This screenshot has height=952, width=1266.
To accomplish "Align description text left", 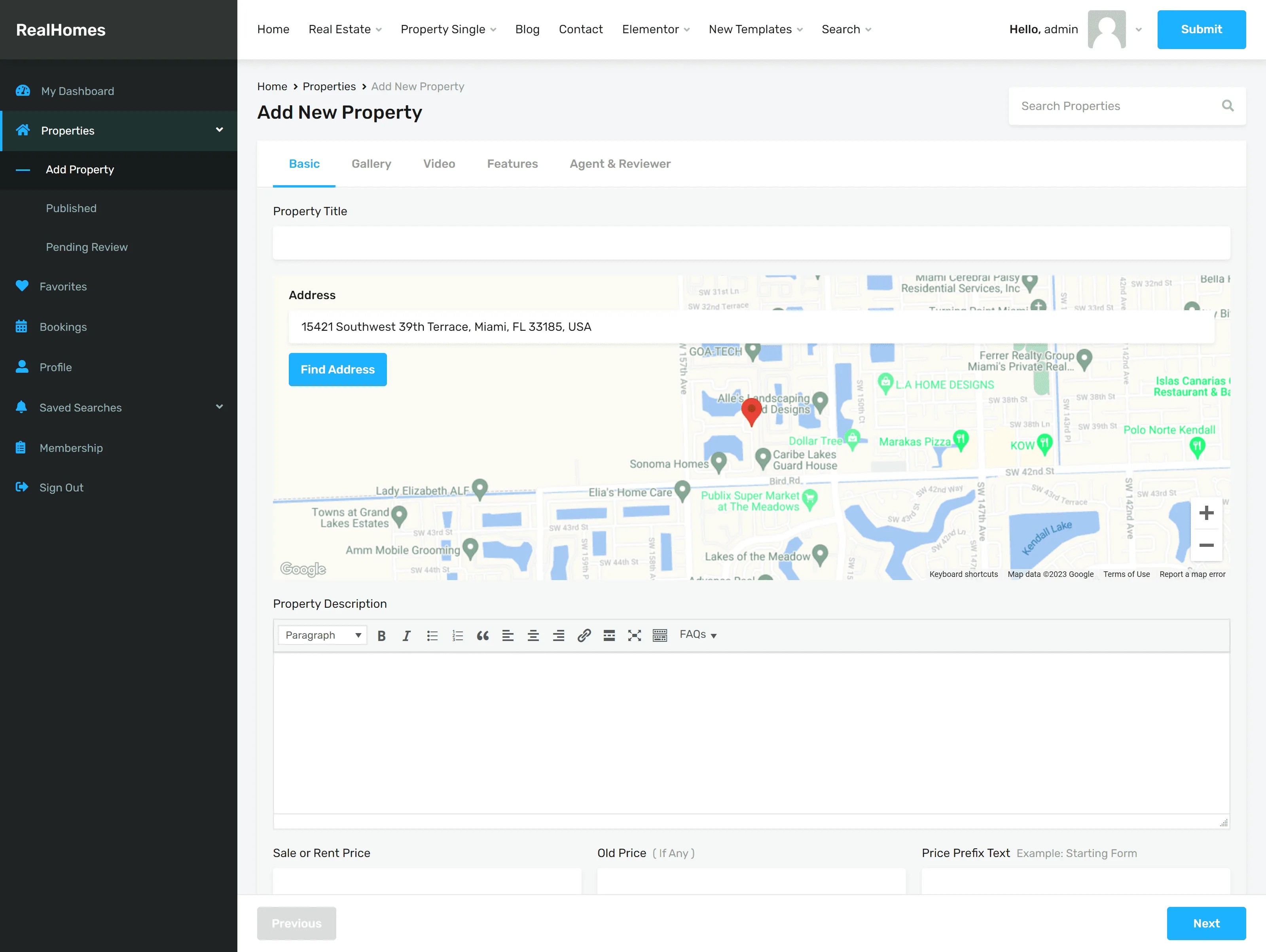I will click(x=508, y=635).
